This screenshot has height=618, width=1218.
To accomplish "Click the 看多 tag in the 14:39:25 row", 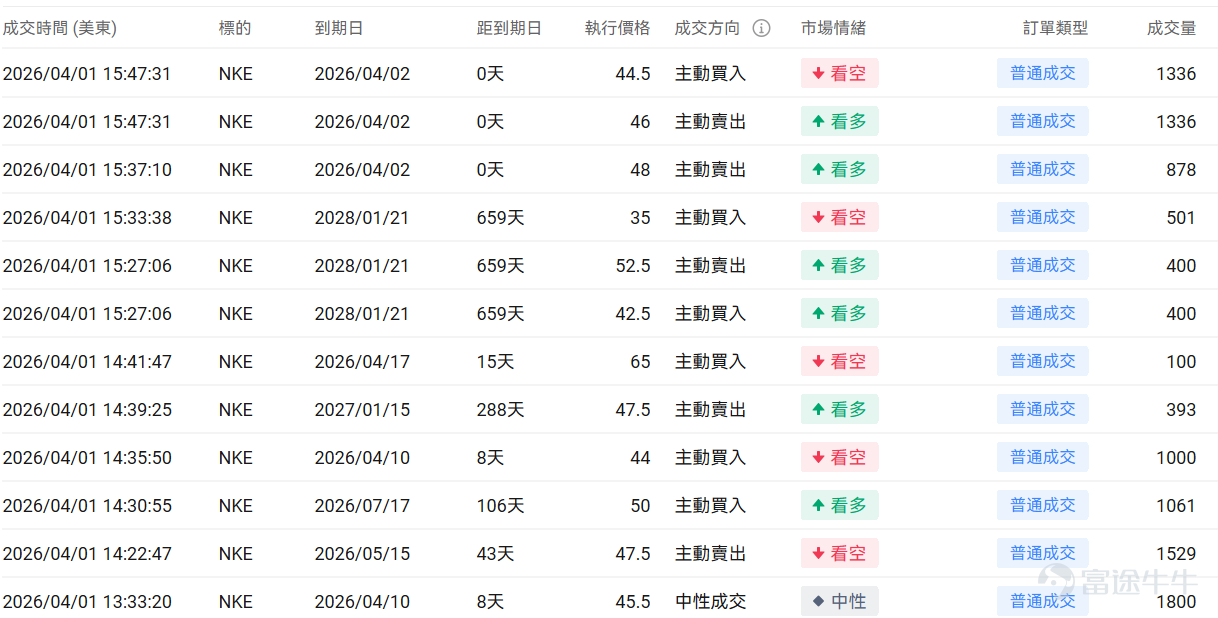I will pos(840,409).
